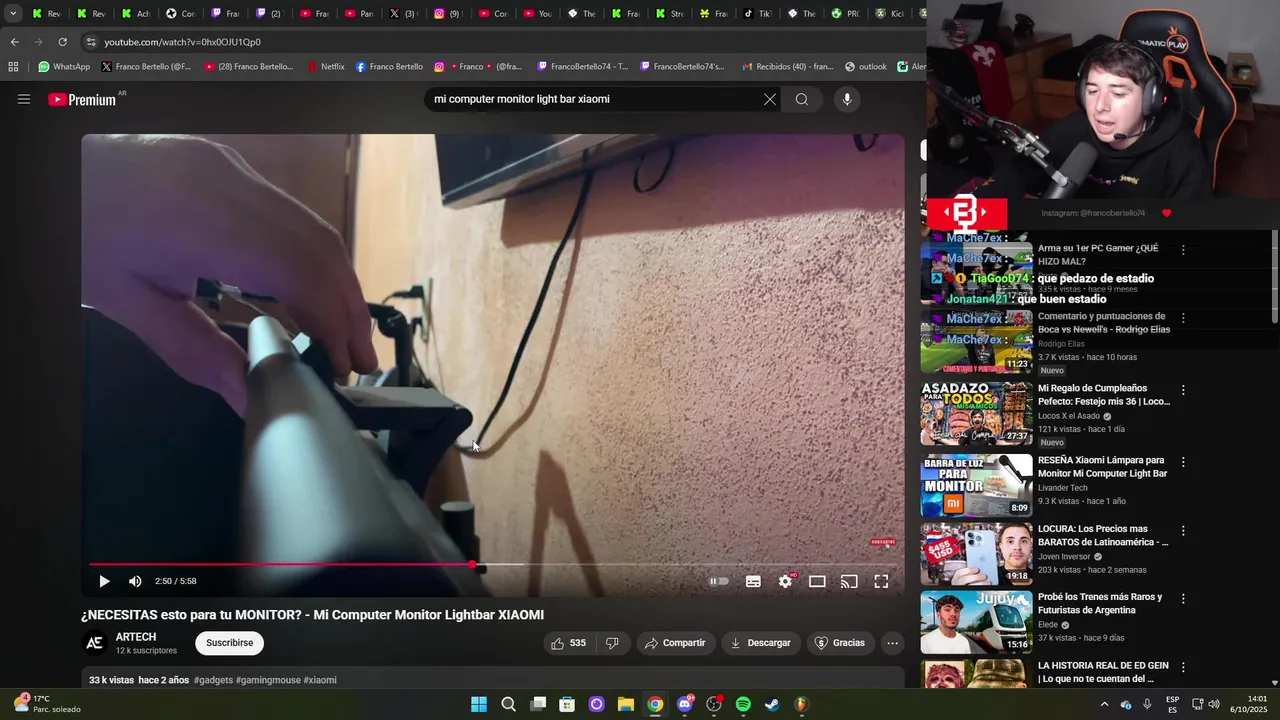Open the outlook bookmark
This screenshot has width=1280, height=720.
[x=865, y=67]
